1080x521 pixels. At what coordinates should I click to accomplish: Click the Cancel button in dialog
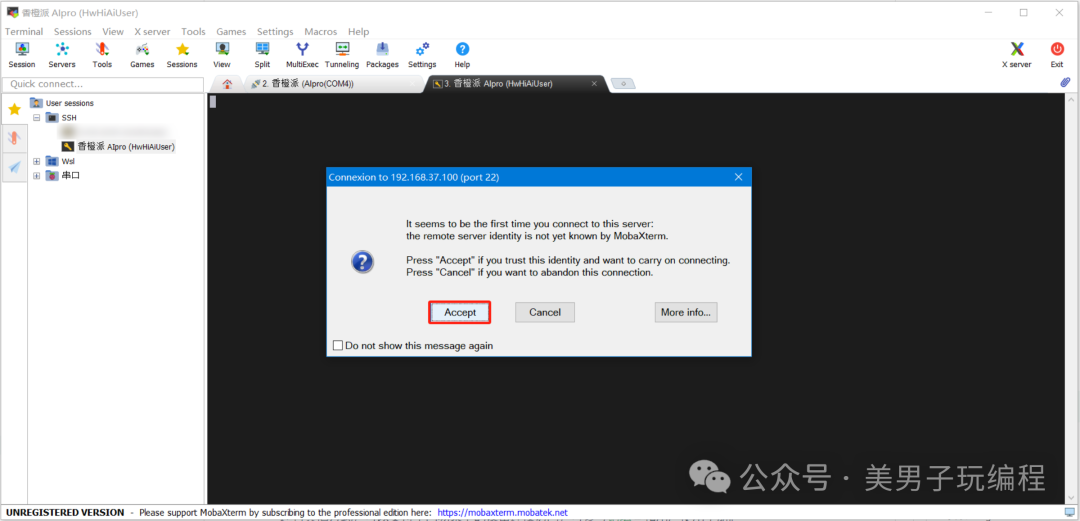click(x=545, y=312)
